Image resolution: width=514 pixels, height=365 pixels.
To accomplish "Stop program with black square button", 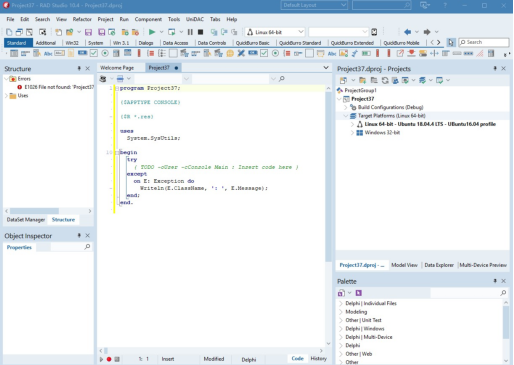I will pos(200,32).
